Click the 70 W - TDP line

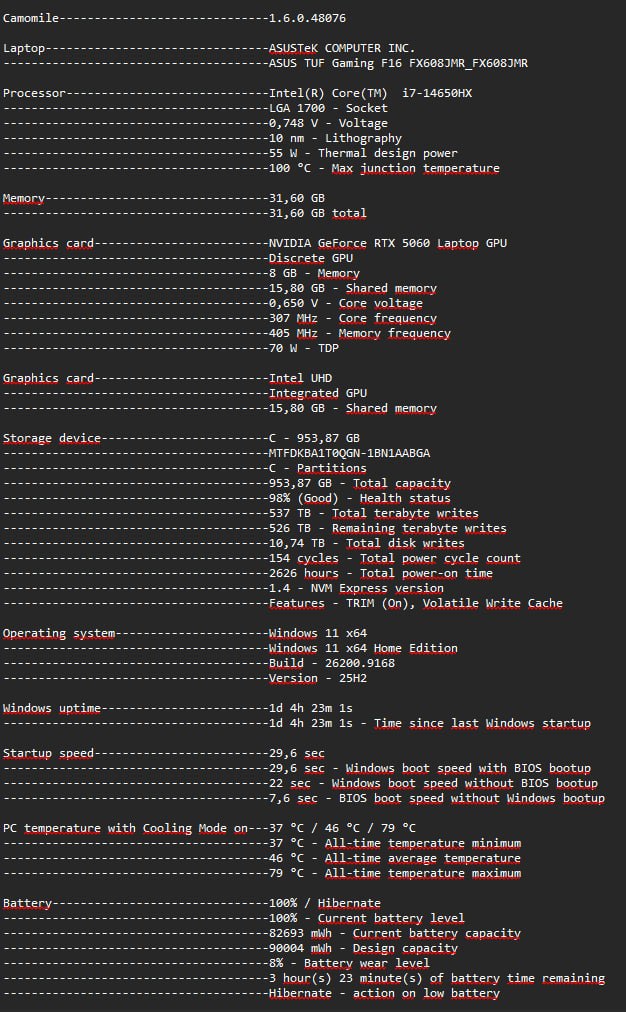(304, 348)
